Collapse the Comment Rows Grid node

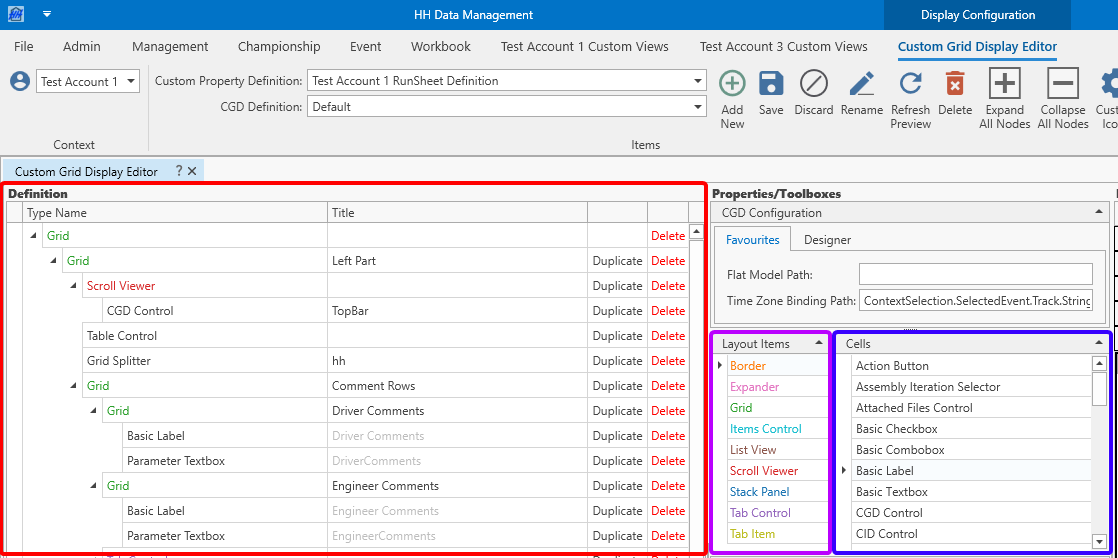(x=74, y=386)
